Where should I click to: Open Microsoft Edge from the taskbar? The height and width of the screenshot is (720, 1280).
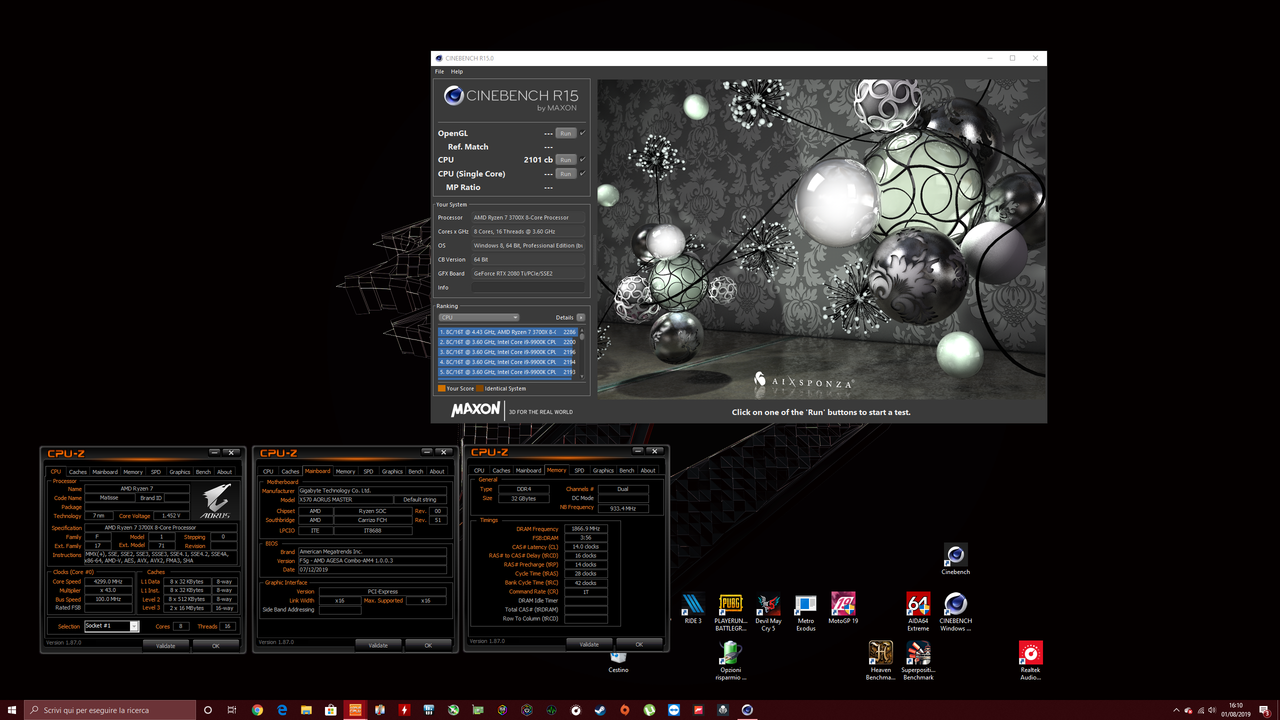point(282,710)
